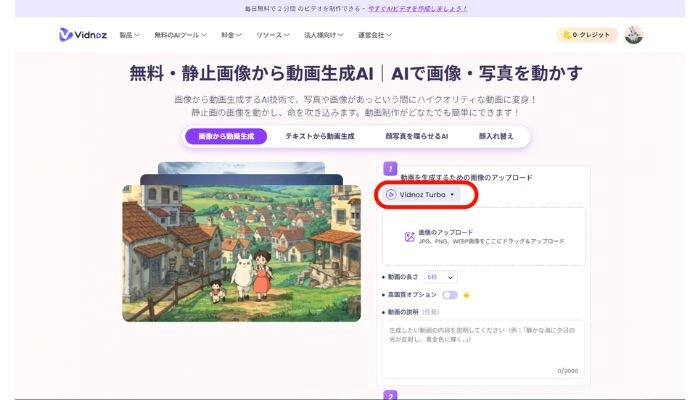Open the 動画の長さ duration dropdown
The width and height of the screenshot is (700, 400).
click(x=440, y=277)
